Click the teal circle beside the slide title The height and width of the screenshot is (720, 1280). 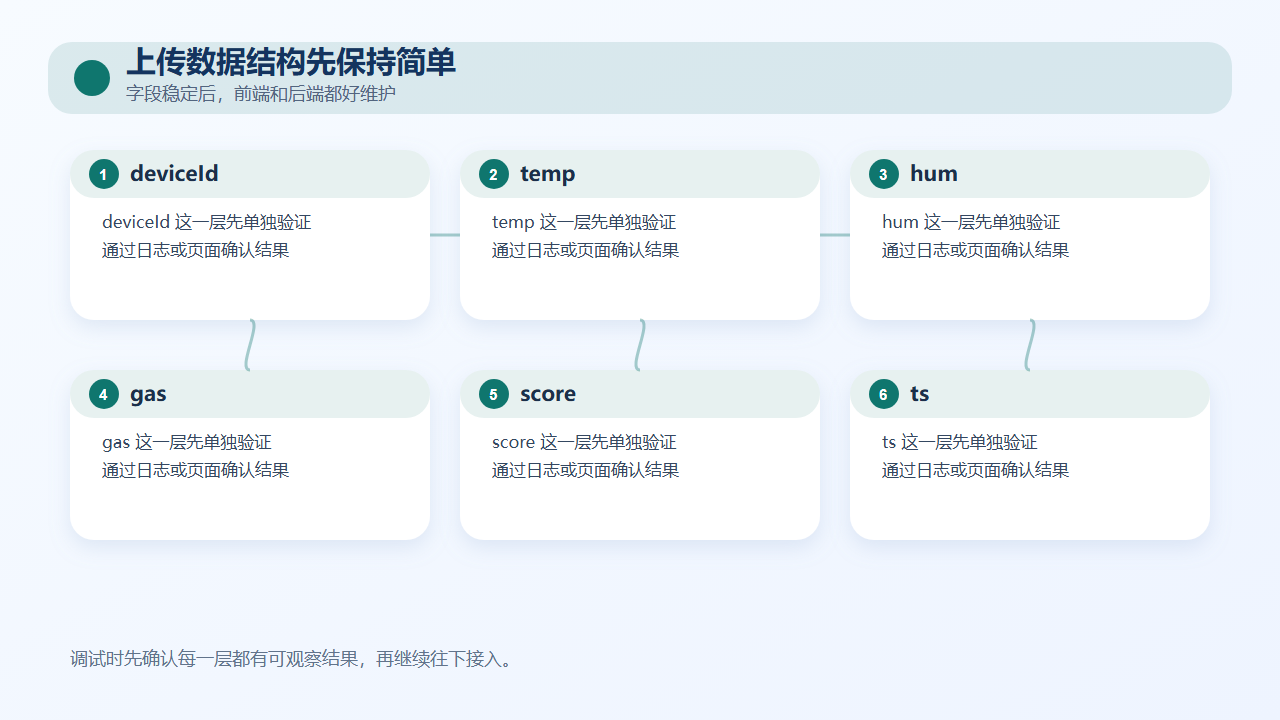[x=92, y=78]
